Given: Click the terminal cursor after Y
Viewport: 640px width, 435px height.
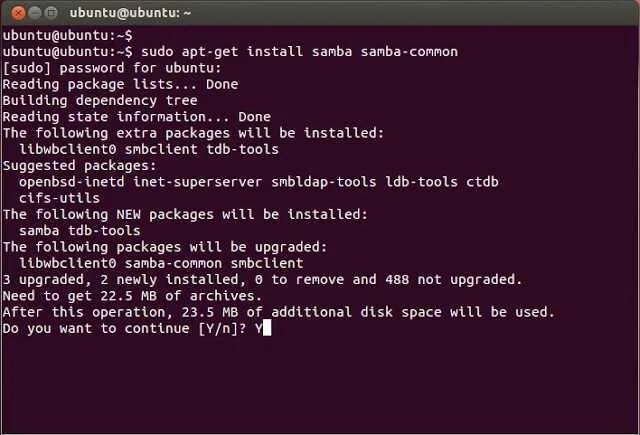Looking at the screenshot, I should [265, 328].
